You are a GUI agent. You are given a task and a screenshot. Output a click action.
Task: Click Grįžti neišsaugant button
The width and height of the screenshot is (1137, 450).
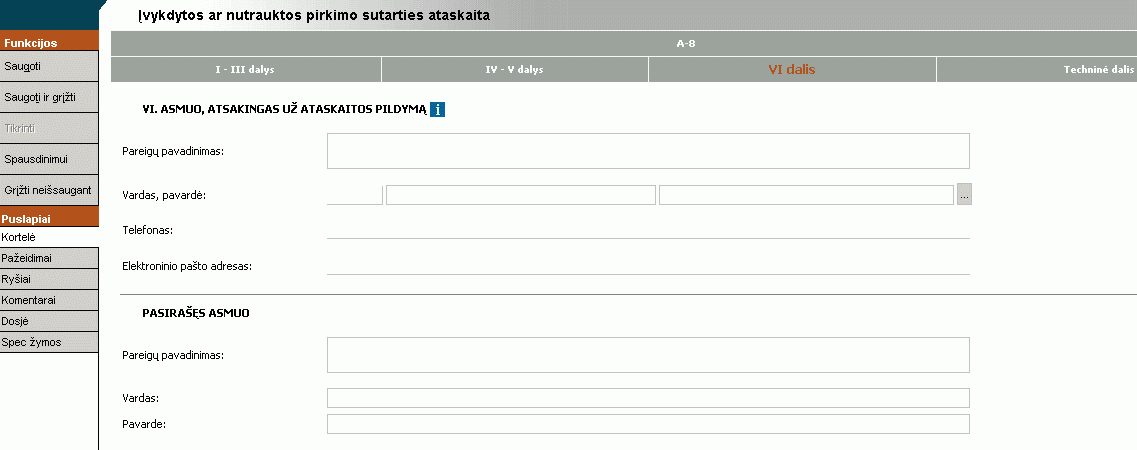[49, 190]
